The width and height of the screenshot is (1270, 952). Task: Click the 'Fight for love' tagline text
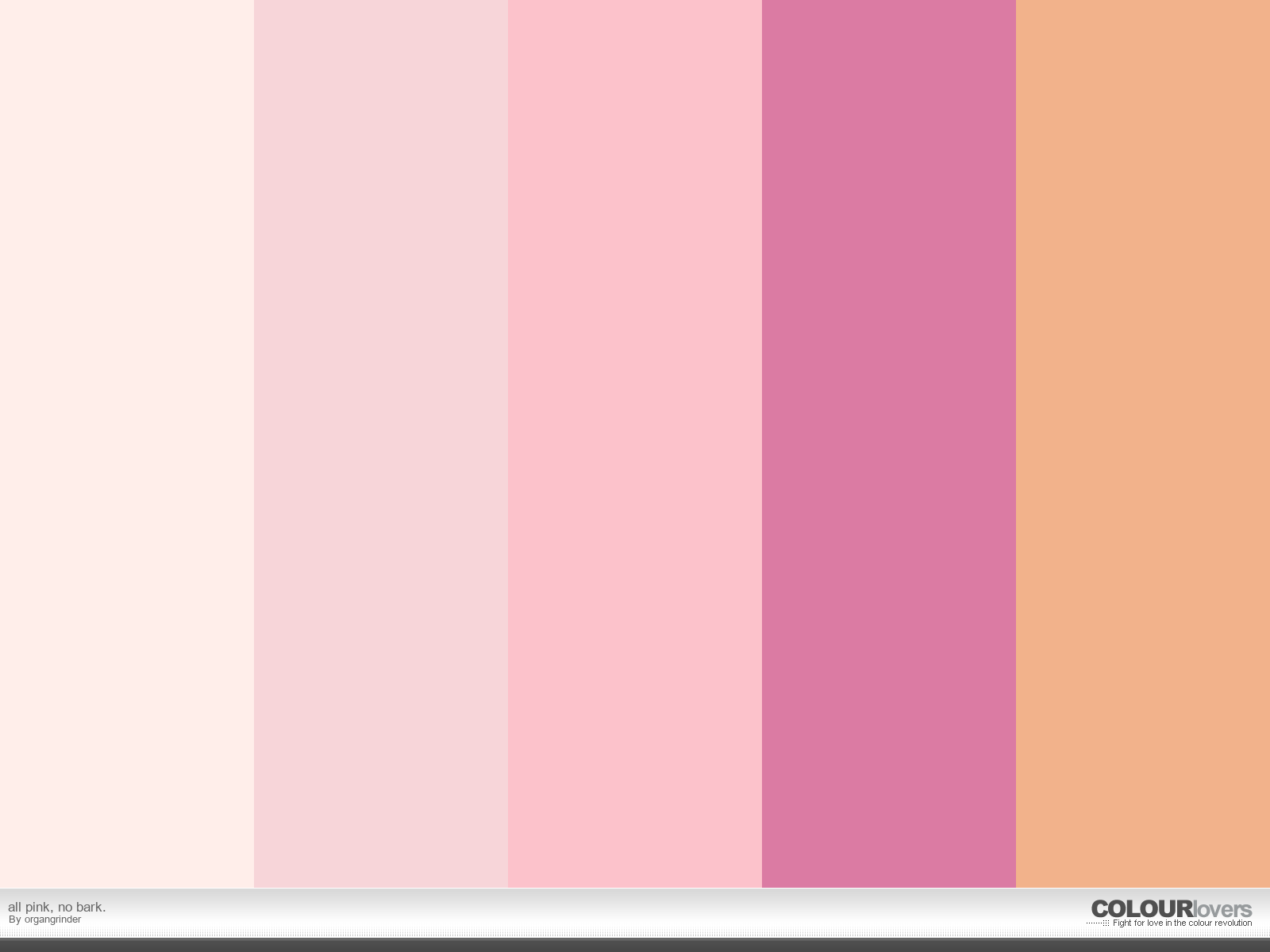(x=1182, y=923)
